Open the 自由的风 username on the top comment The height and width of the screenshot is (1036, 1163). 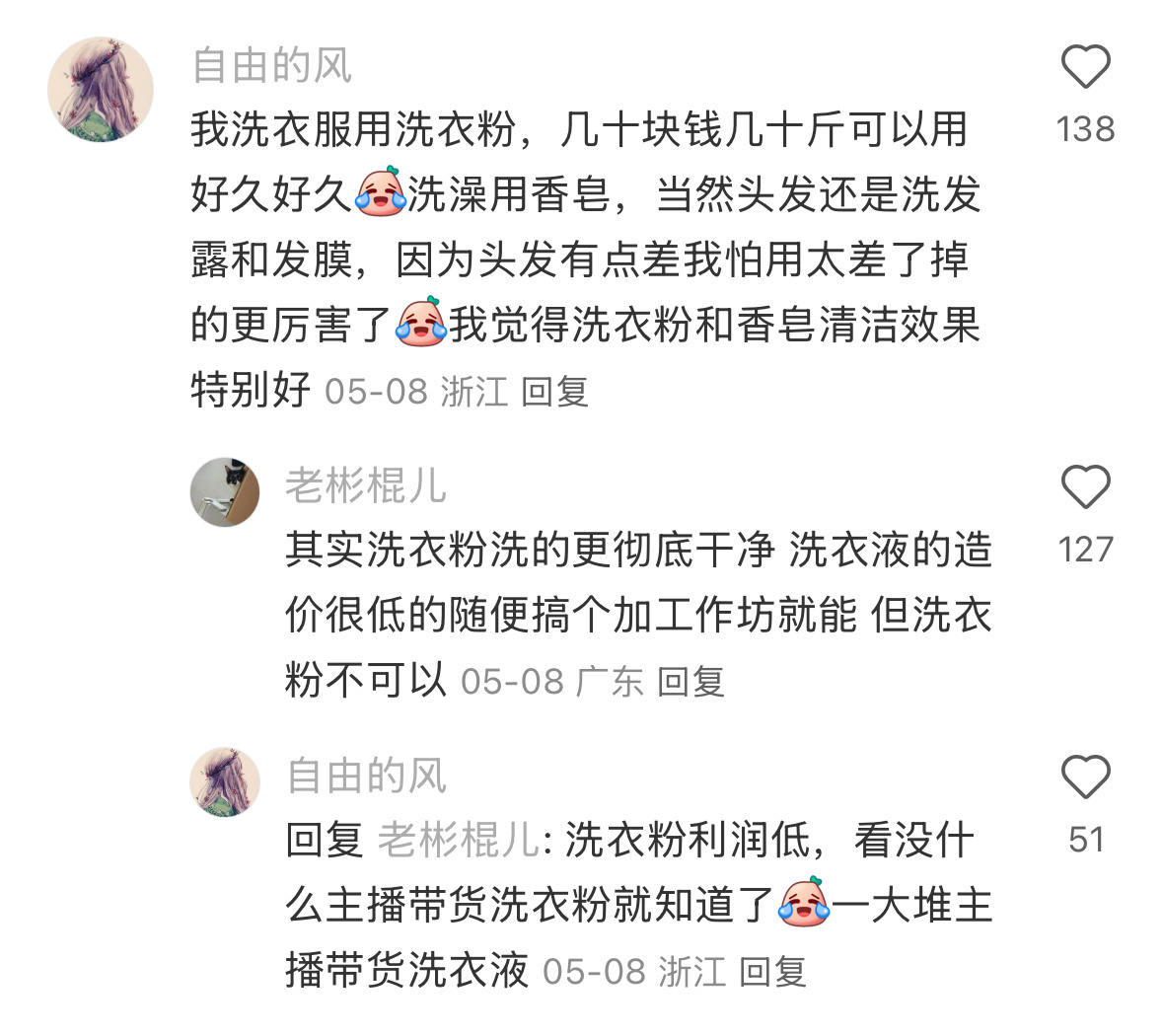271,65
